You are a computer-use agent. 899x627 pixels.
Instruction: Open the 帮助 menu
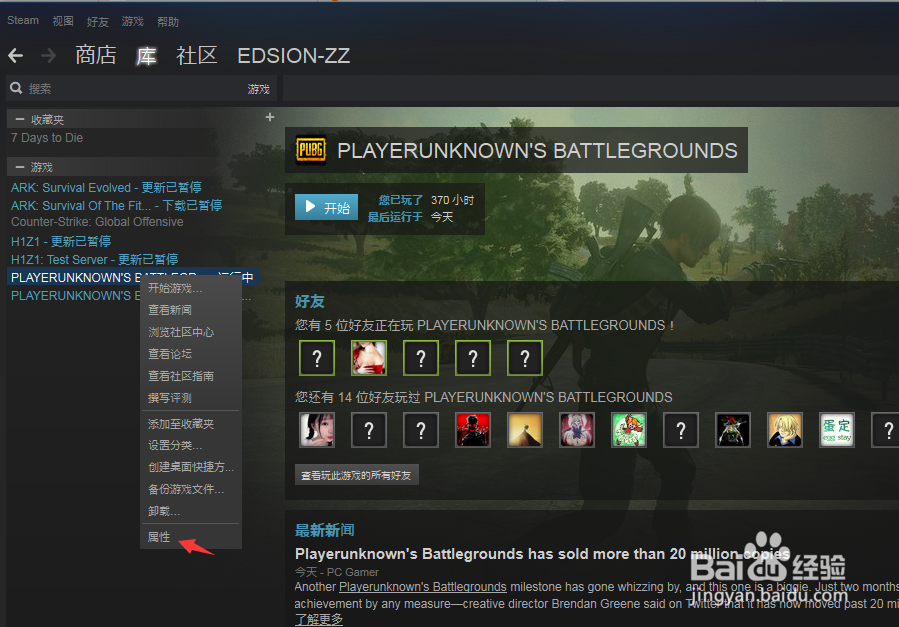click(x=168, y=22)
